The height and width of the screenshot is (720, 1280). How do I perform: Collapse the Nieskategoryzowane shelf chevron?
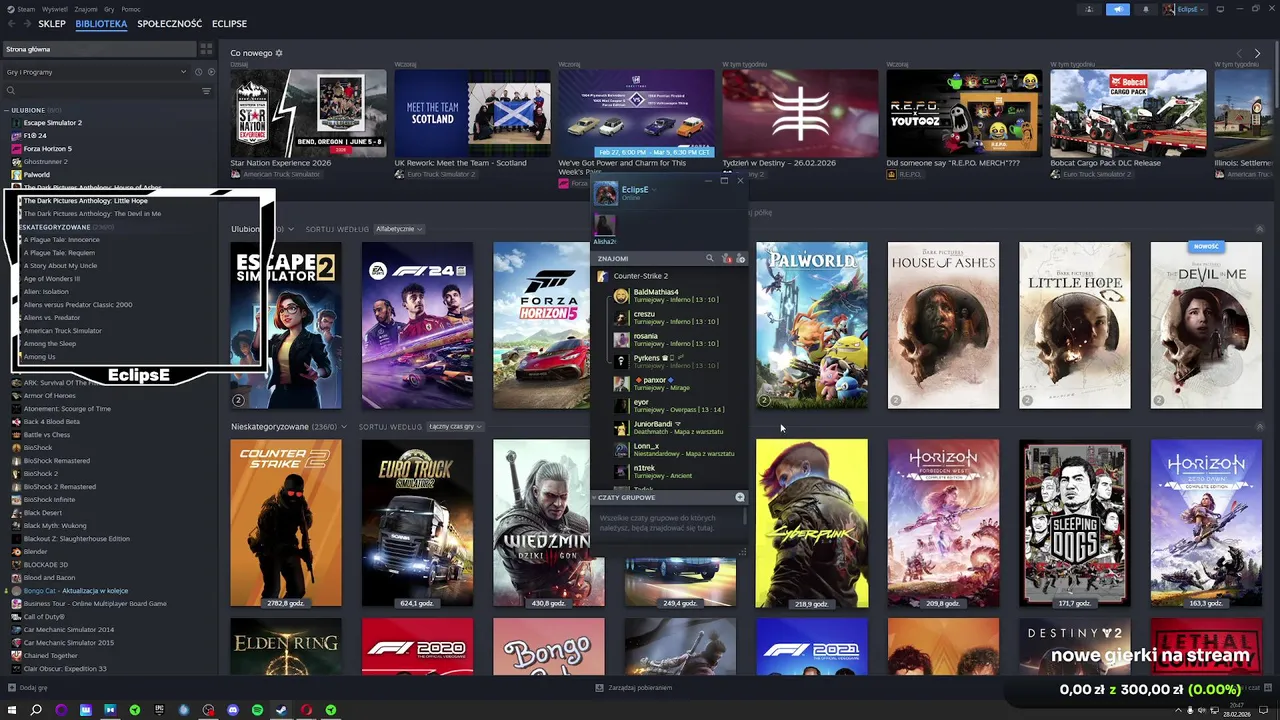(1259, 427)
